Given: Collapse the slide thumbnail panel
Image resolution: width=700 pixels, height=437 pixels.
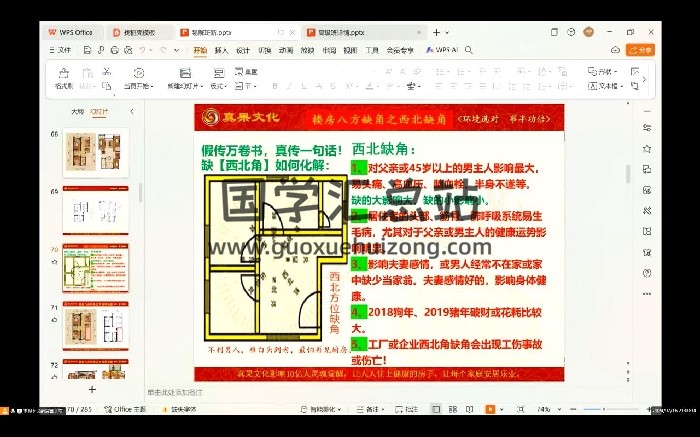Looking at the screenshot, I should [130, 111].
